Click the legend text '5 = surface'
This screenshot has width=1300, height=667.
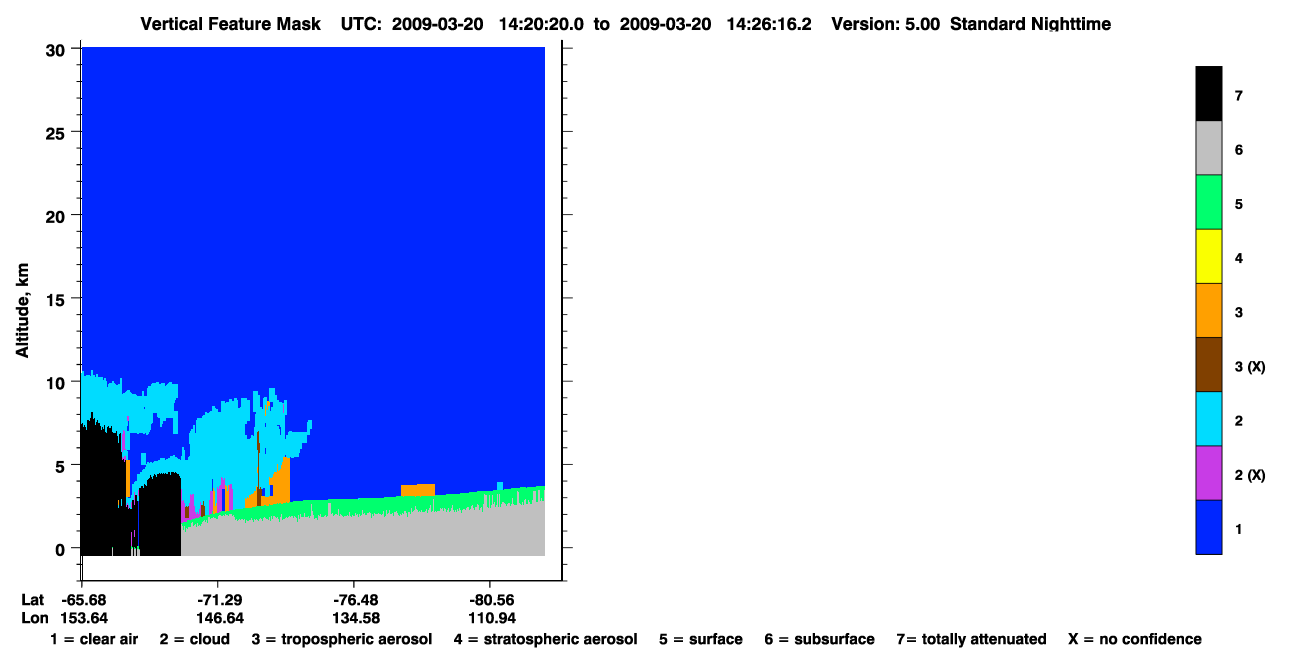click(700, 639)
